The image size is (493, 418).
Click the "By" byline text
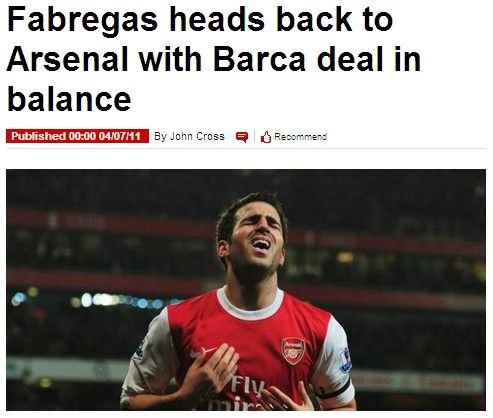pyautogui.click(x=160, y=137)
